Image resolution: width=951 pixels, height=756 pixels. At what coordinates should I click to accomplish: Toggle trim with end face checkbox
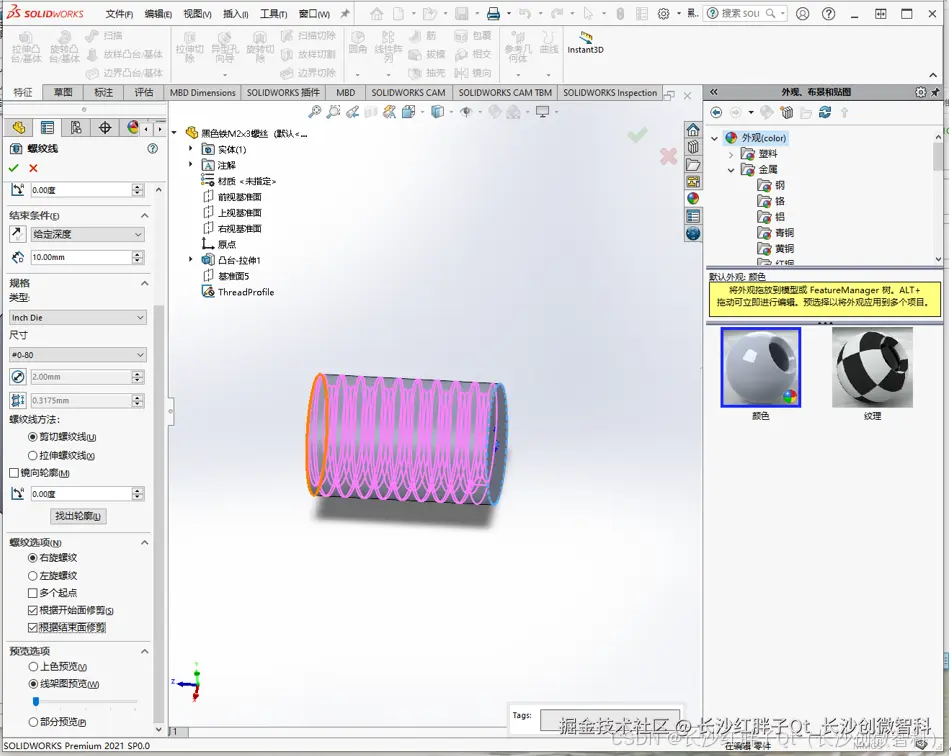pyautogui.click(x=33, y=627)
